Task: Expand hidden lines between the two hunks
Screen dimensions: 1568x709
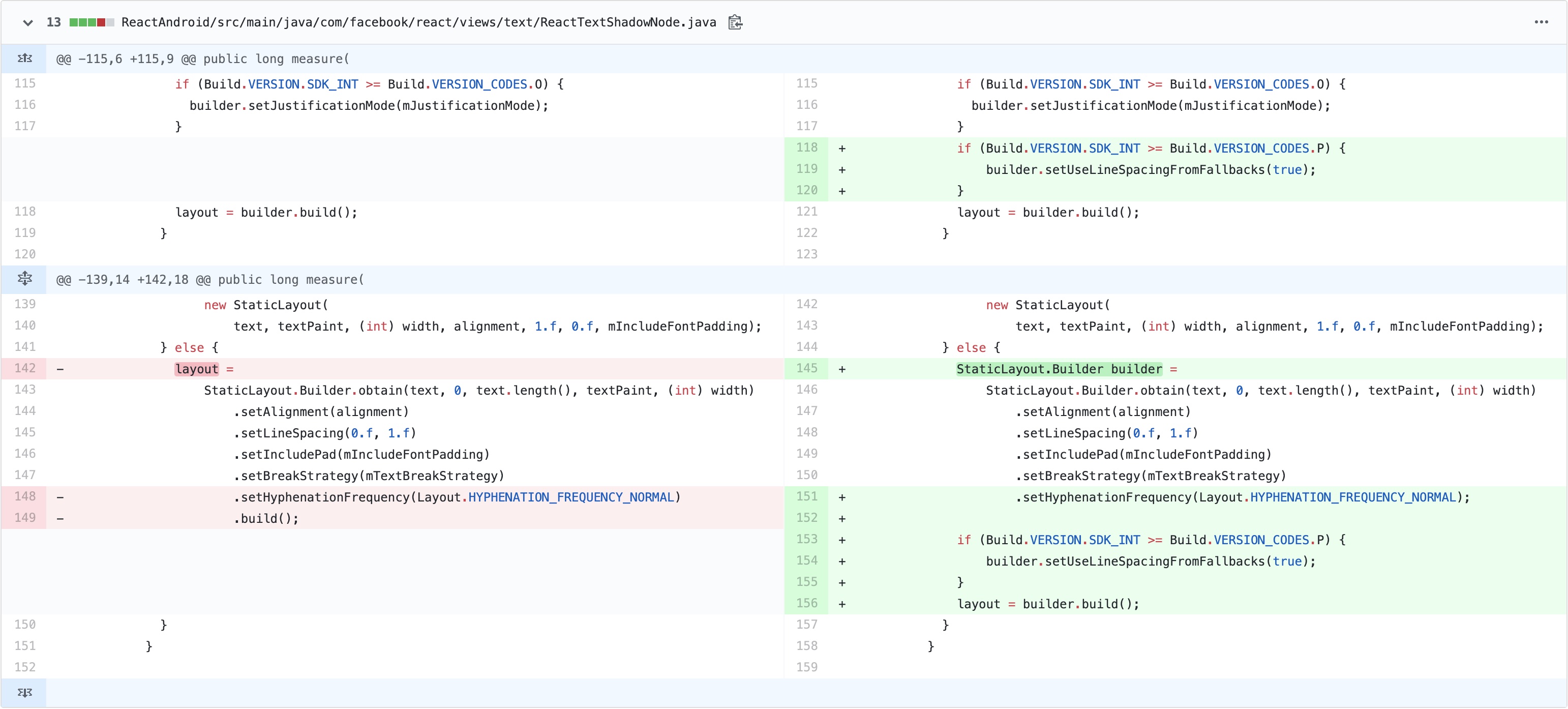Action: [24, 279]
